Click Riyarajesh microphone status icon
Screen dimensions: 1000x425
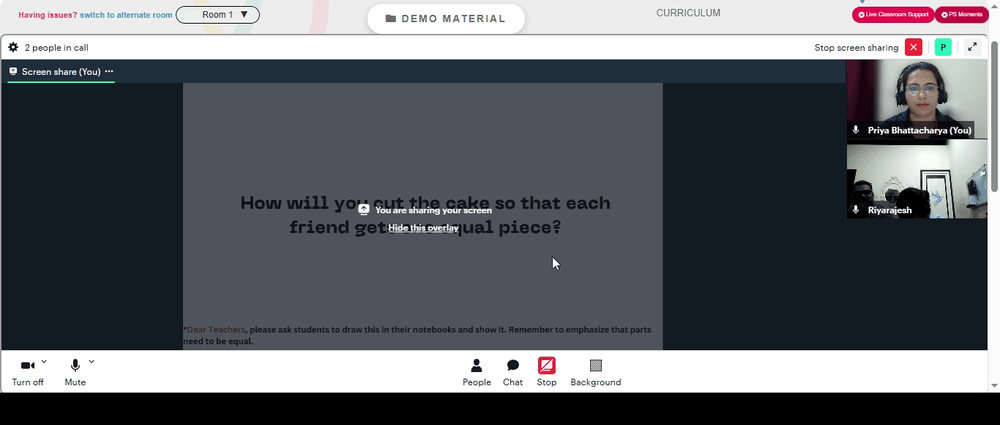[856, 210]
